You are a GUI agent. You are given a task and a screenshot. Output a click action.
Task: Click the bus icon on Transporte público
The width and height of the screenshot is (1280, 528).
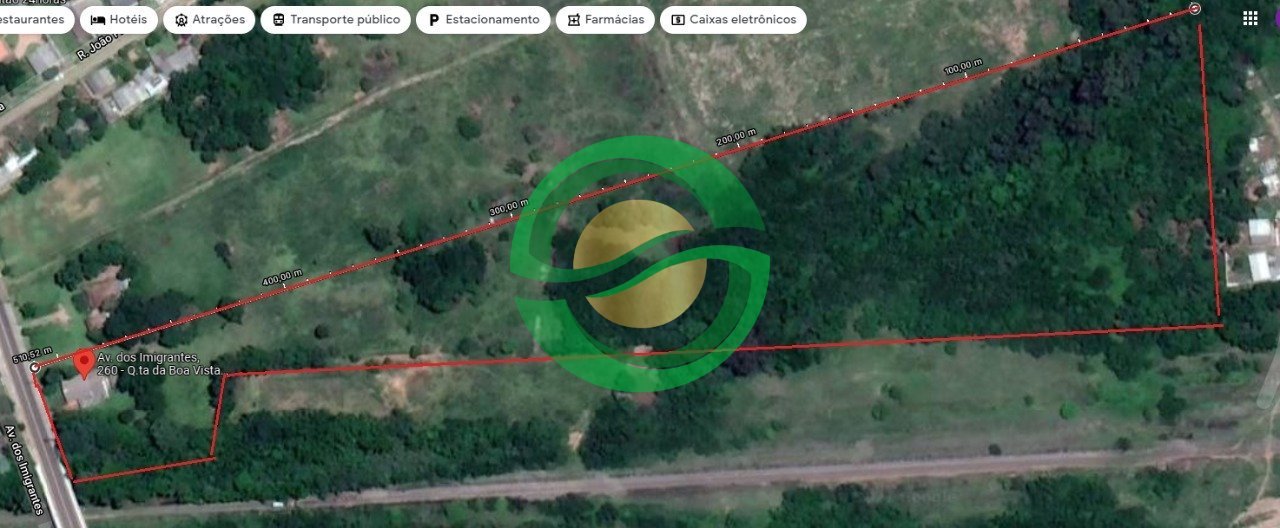(278, 20)
